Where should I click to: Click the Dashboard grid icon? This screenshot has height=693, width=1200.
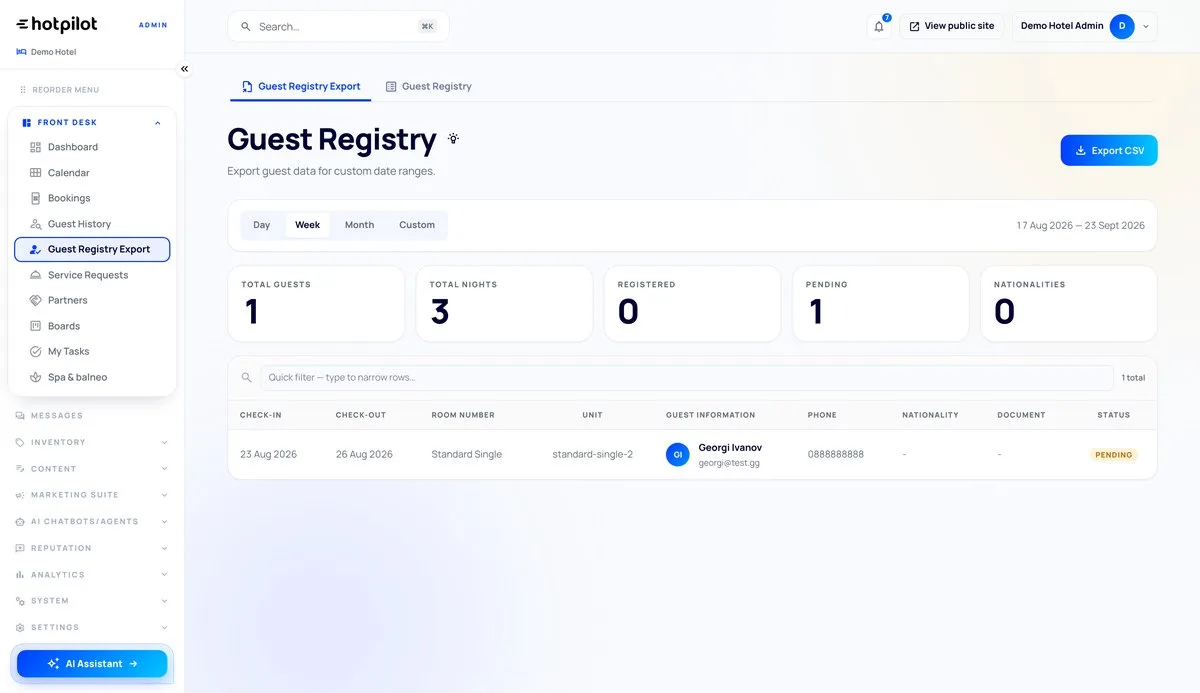(36, 147)
